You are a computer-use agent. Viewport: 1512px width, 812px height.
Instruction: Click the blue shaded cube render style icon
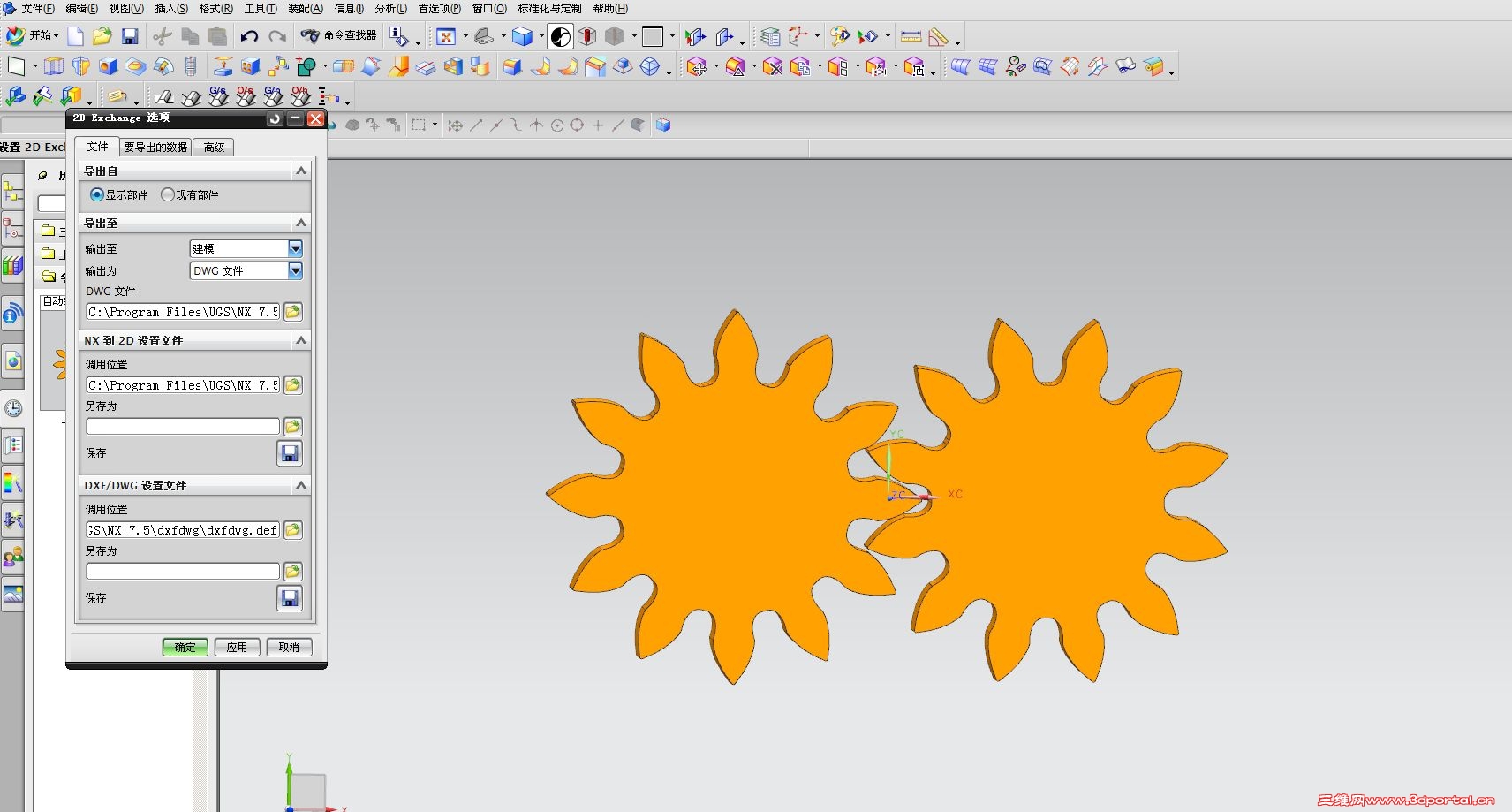tap(523, 36)
